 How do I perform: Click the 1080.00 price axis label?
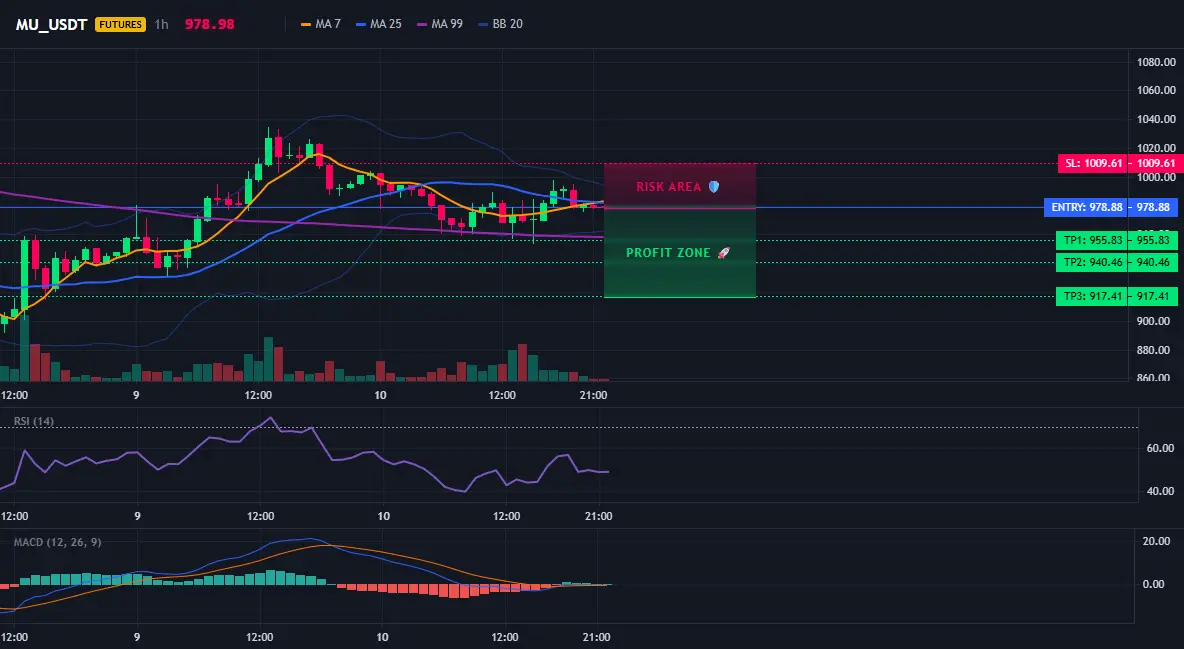1156,62
